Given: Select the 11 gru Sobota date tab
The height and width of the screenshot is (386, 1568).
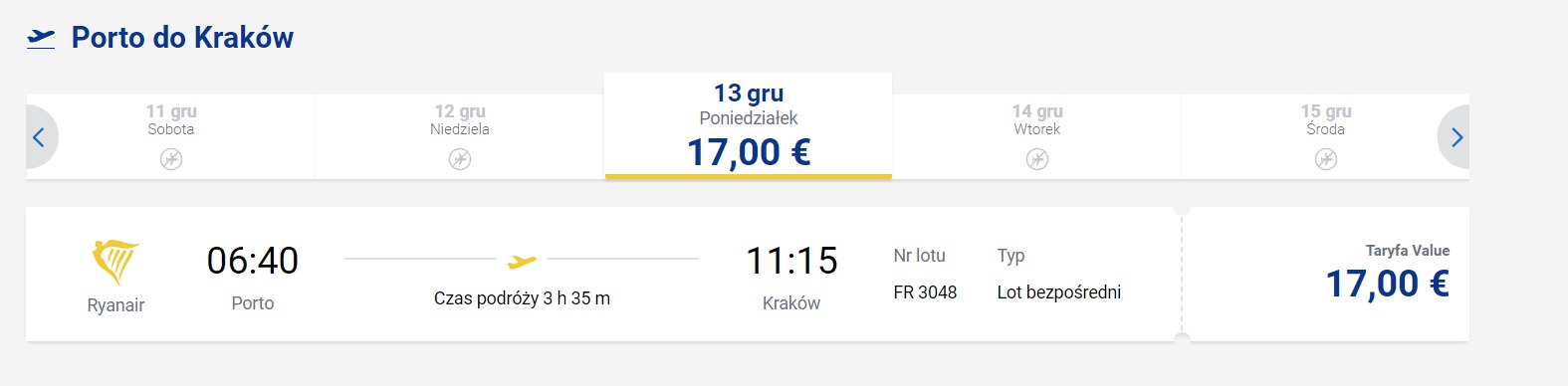Looking at the screenshot, I should [x=171, y=137].
